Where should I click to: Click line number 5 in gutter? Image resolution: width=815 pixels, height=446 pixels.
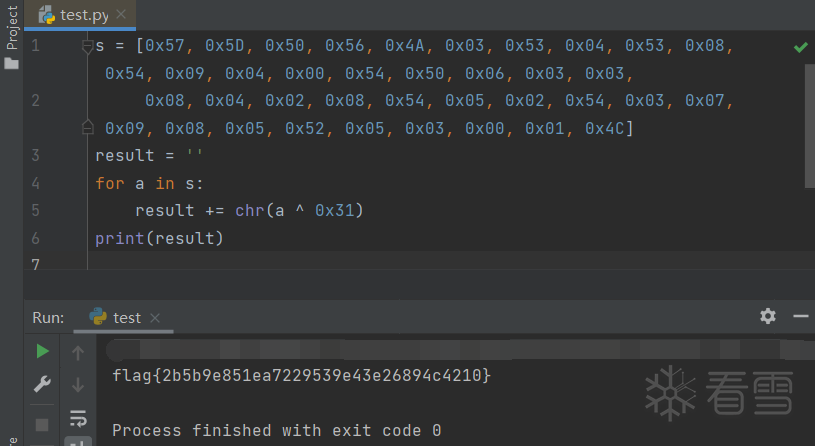pyautogui.click(x=35, y=211)
